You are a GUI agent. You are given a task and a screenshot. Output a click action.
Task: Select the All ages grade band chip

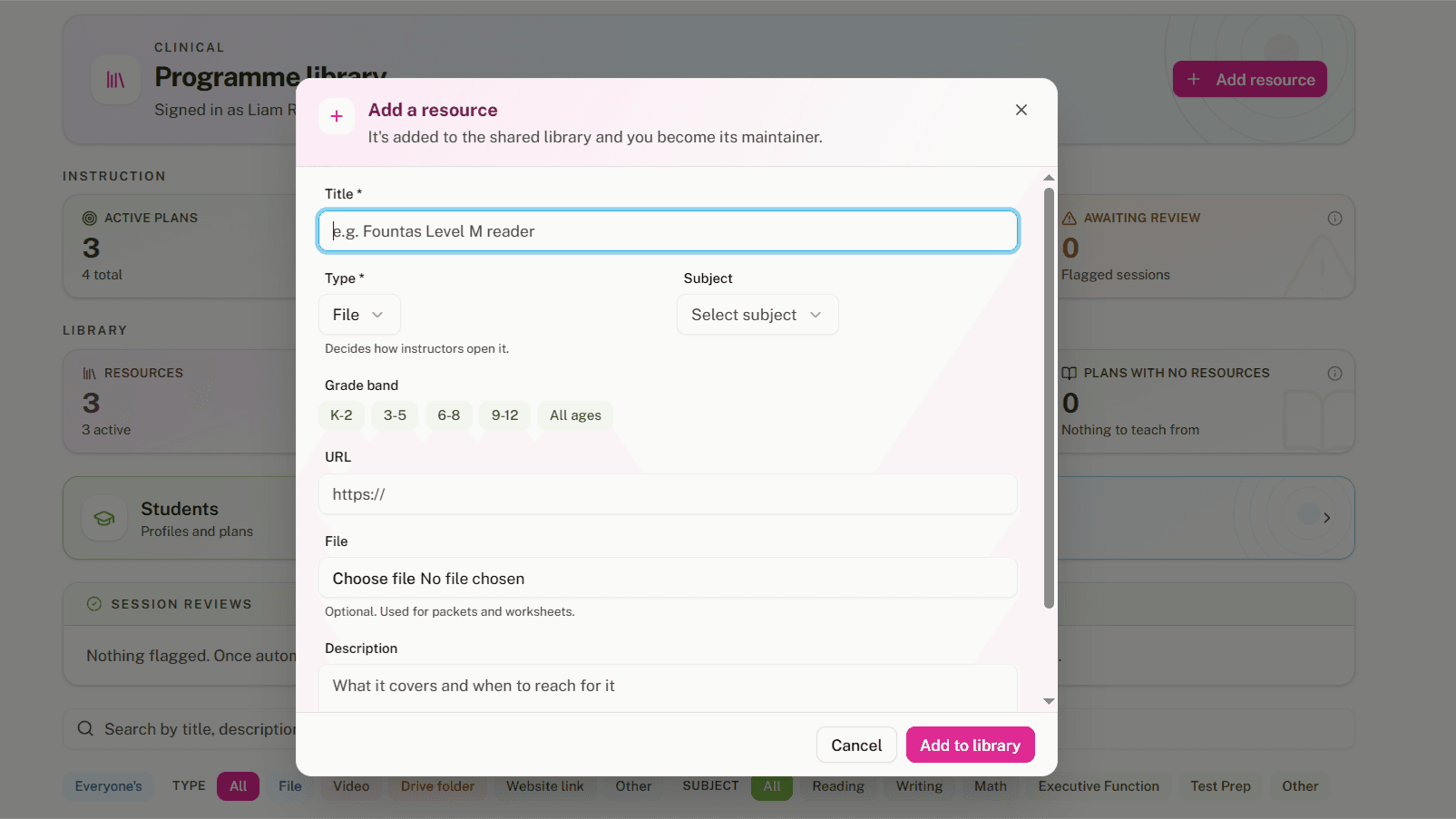click(575, 415)
